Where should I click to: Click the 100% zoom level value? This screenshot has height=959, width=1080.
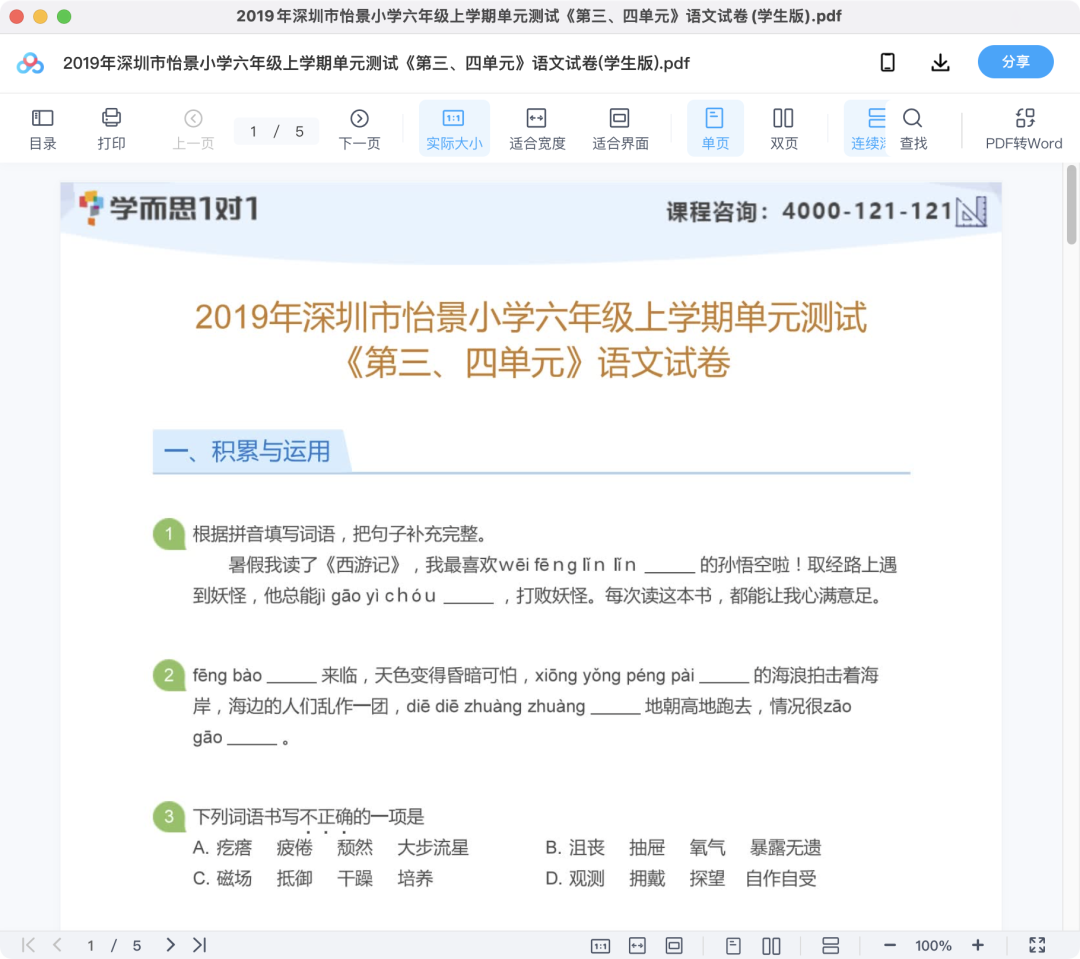tap(933, 946)
